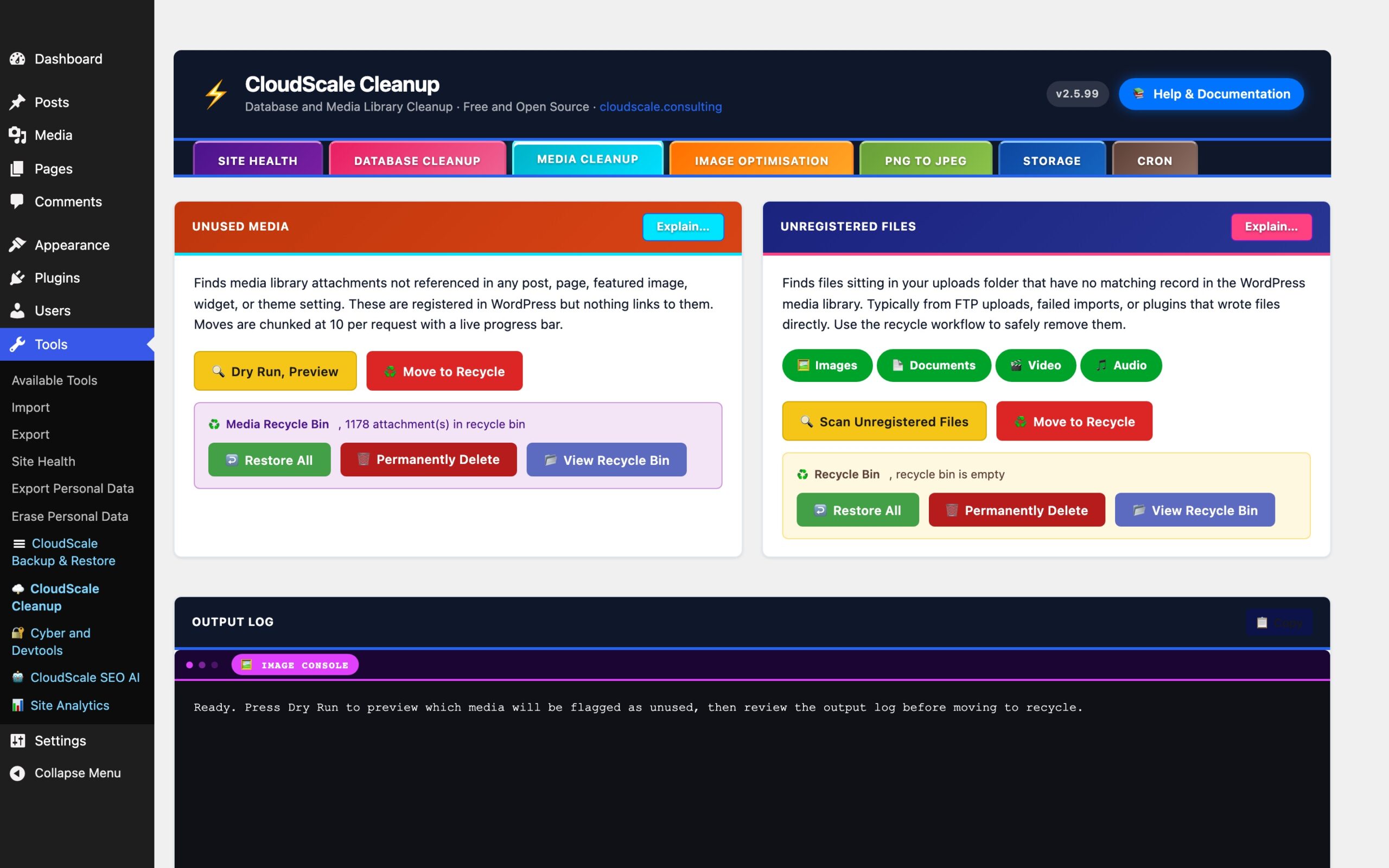Open View Recycle Bin for media attachments
This screenshot has width=1389, height=868.
coord(606,460)
